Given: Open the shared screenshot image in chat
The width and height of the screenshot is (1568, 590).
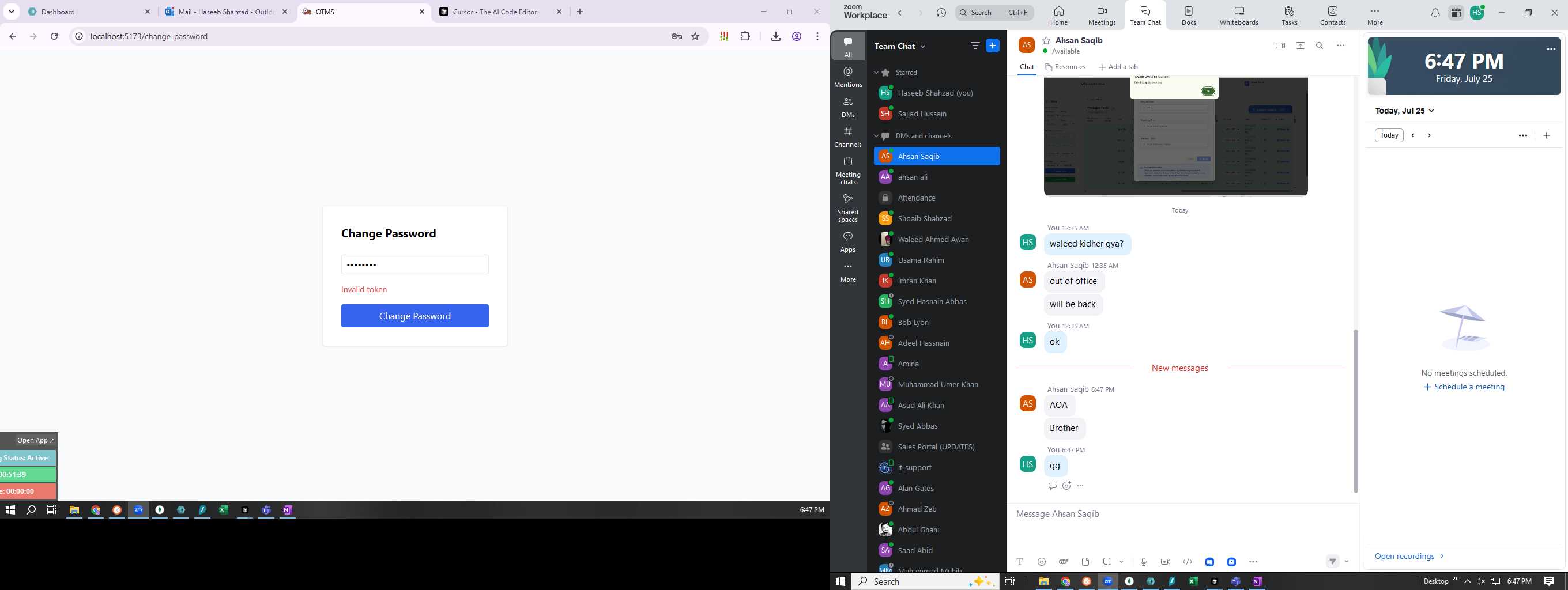Looking at the screenshot, I should point(1175,136).
